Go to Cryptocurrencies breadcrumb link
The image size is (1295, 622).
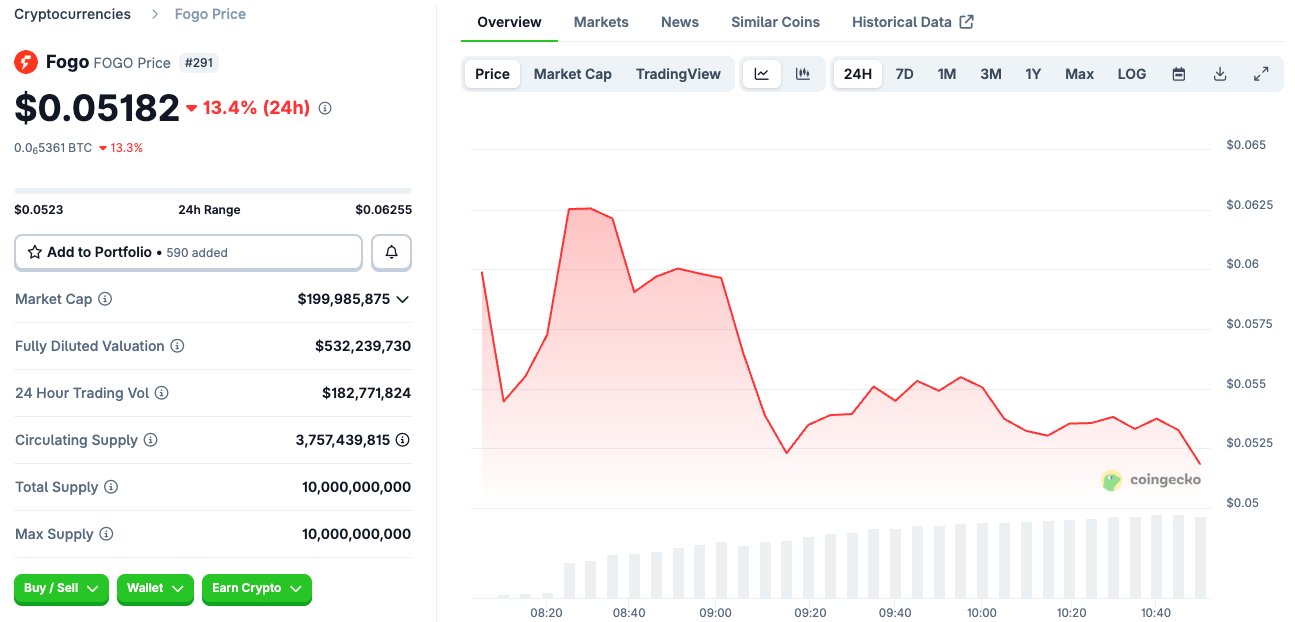[72, 14]
